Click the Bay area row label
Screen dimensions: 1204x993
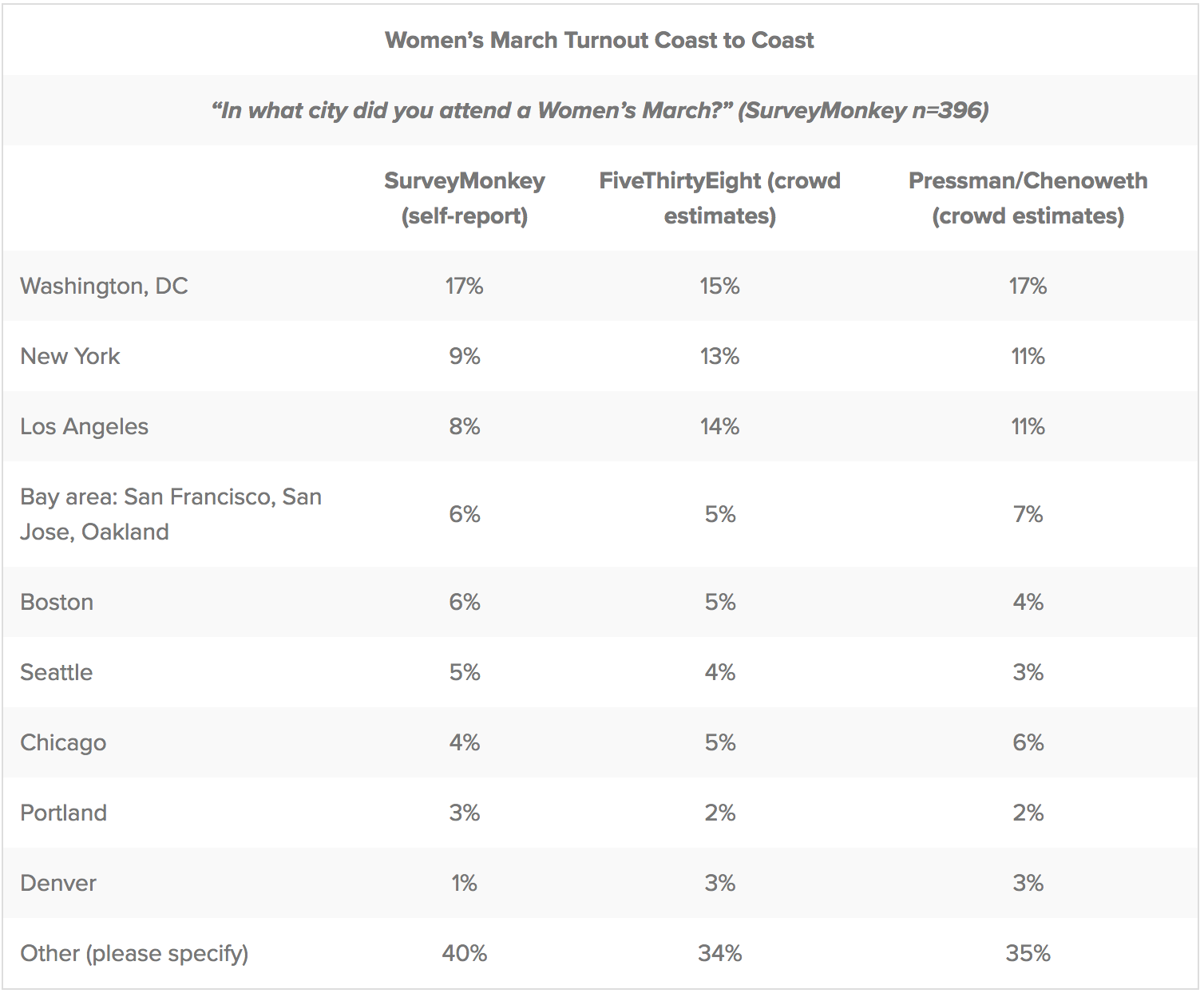[x=171, y=514]
